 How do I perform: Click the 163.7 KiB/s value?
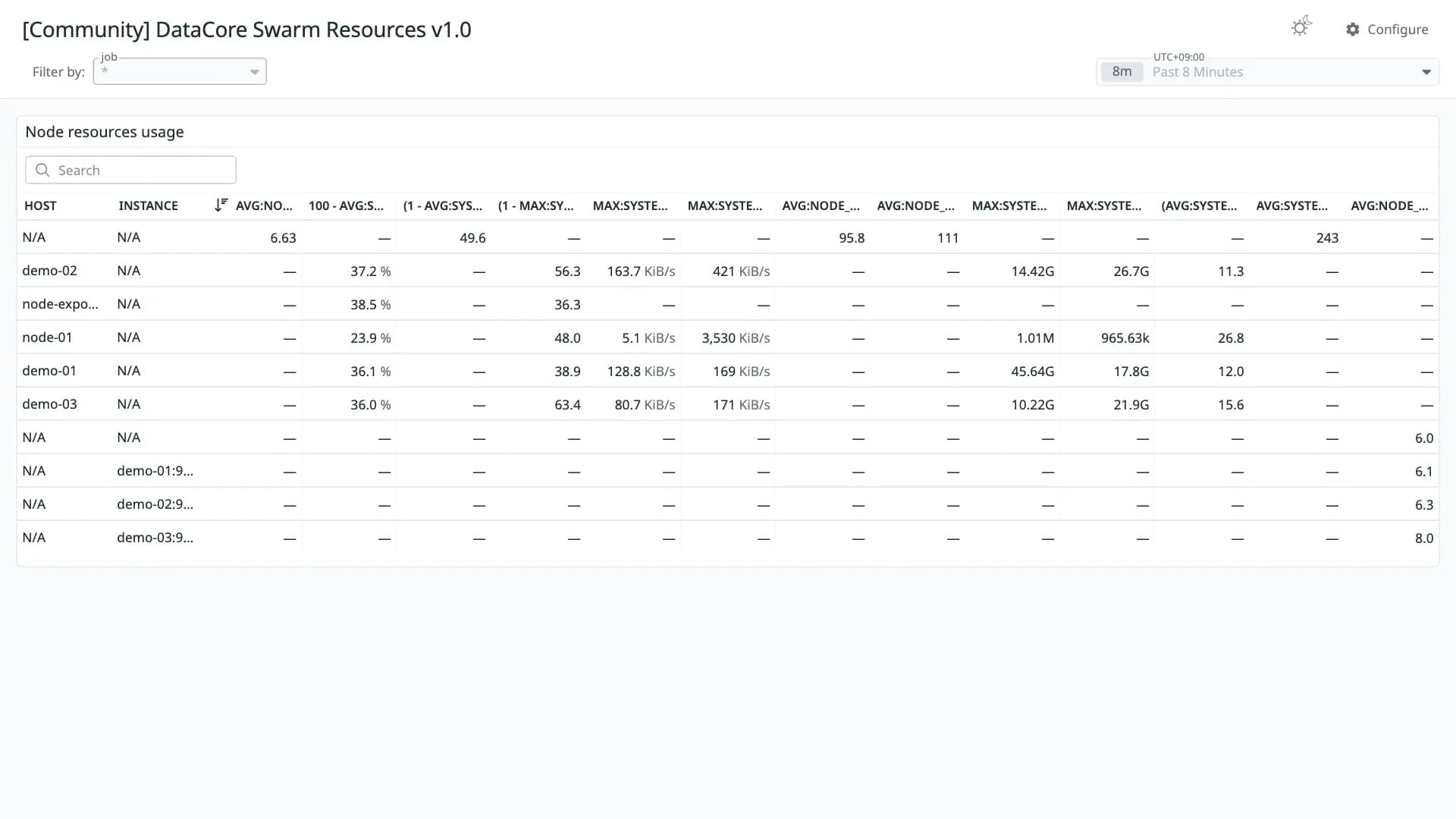641,271
